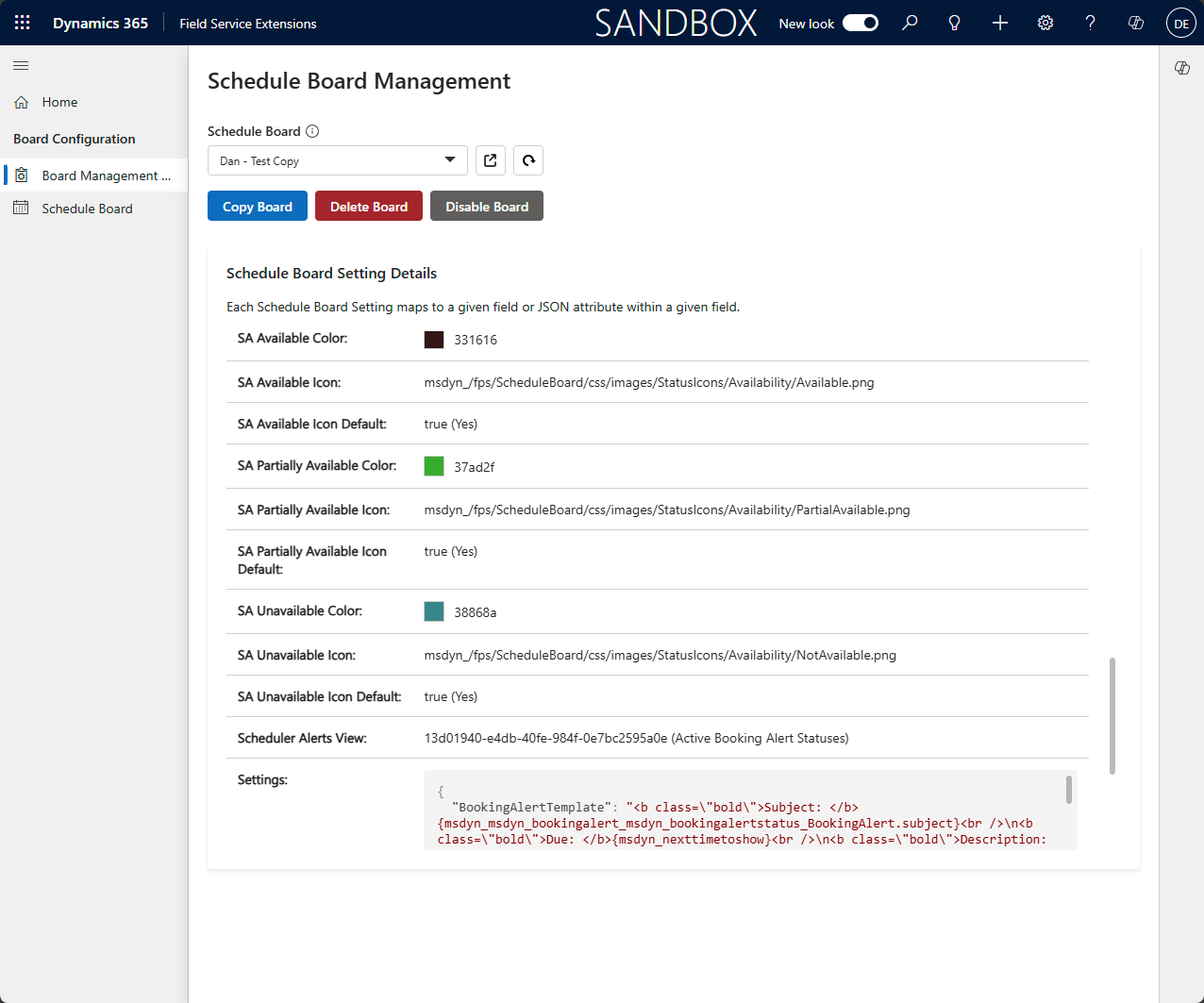The height and width of the screenshot is (1003, 1204).
Task: Expand the Schedule Board dropdown
Action: 338,160
